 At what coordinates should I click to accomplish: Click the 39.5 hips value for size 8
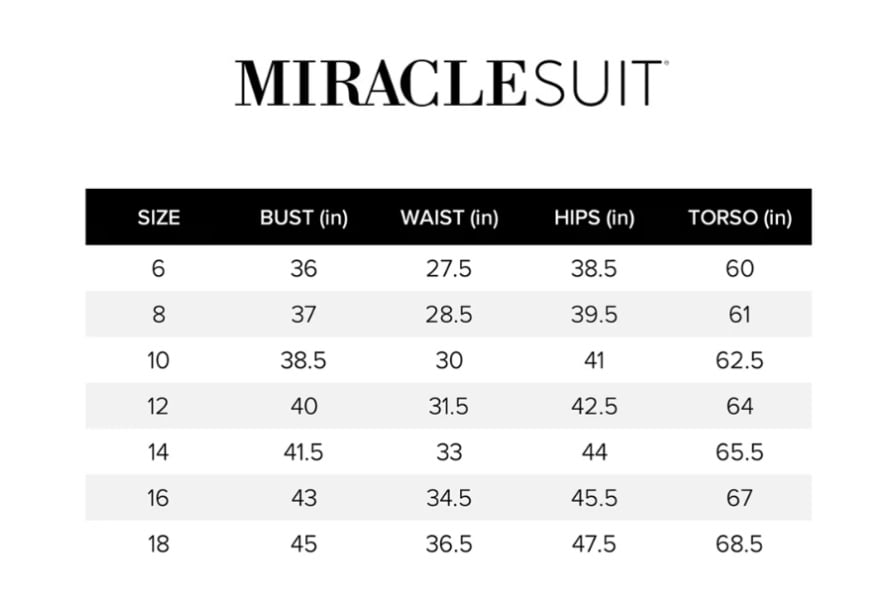click(594, 314)
